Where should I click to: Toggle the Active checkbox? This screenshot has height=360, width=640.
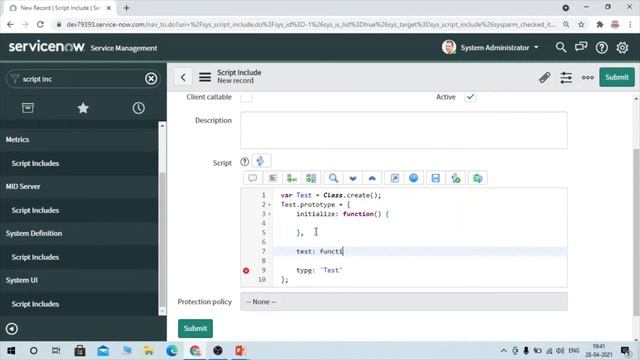tap(470, 97)
